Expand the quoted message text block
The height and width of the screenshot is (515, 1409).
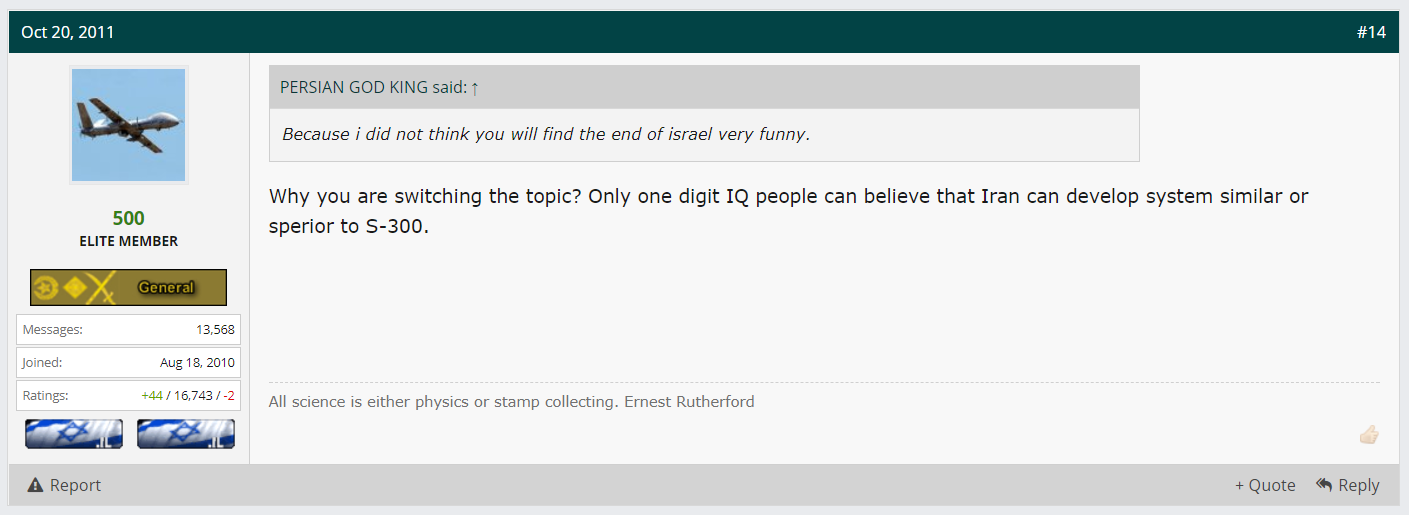pos(704,134)
